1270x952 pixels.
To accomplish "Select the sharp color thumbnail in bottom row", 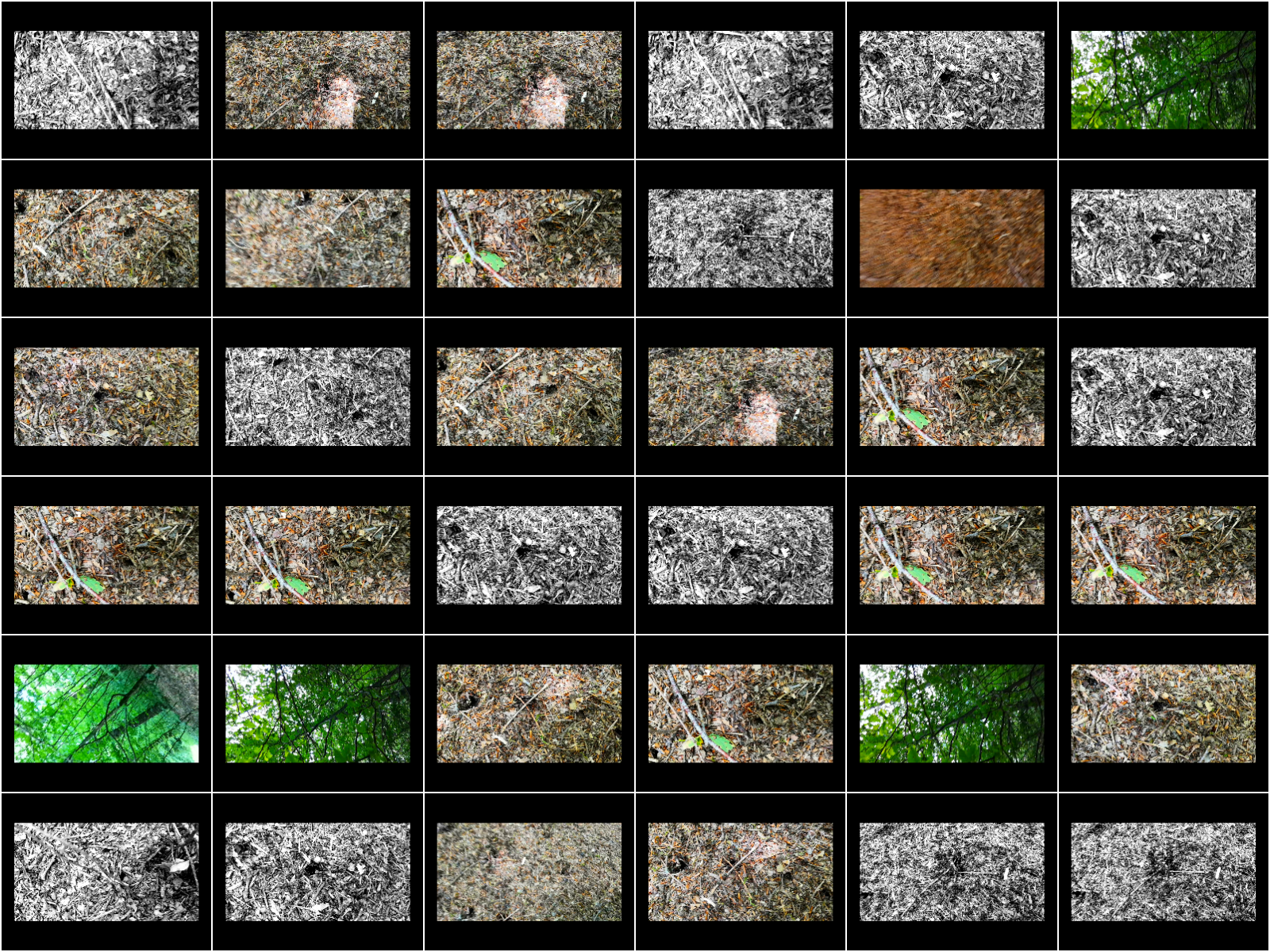I will point(741,872).
